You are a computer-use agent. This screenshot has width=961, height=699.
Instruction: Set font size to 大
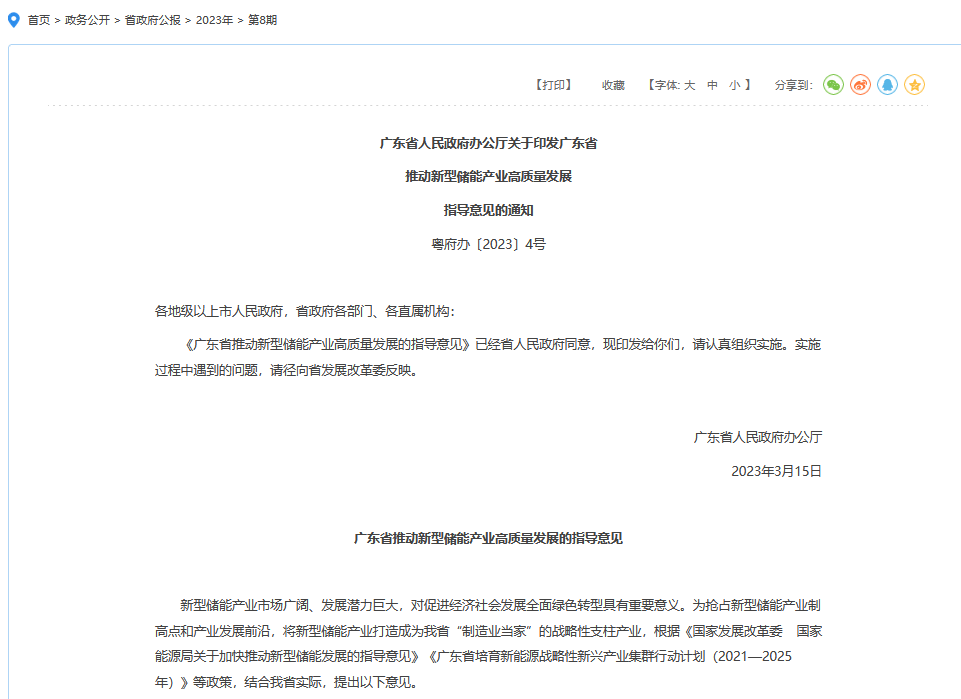(x=689, y=85)
